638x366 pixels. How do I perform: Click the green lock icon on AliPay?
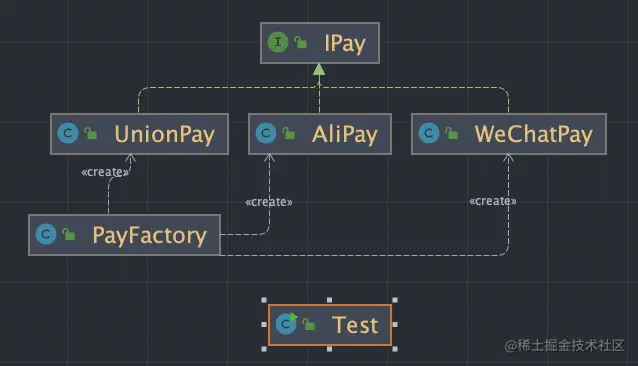[x=288, y=133]
